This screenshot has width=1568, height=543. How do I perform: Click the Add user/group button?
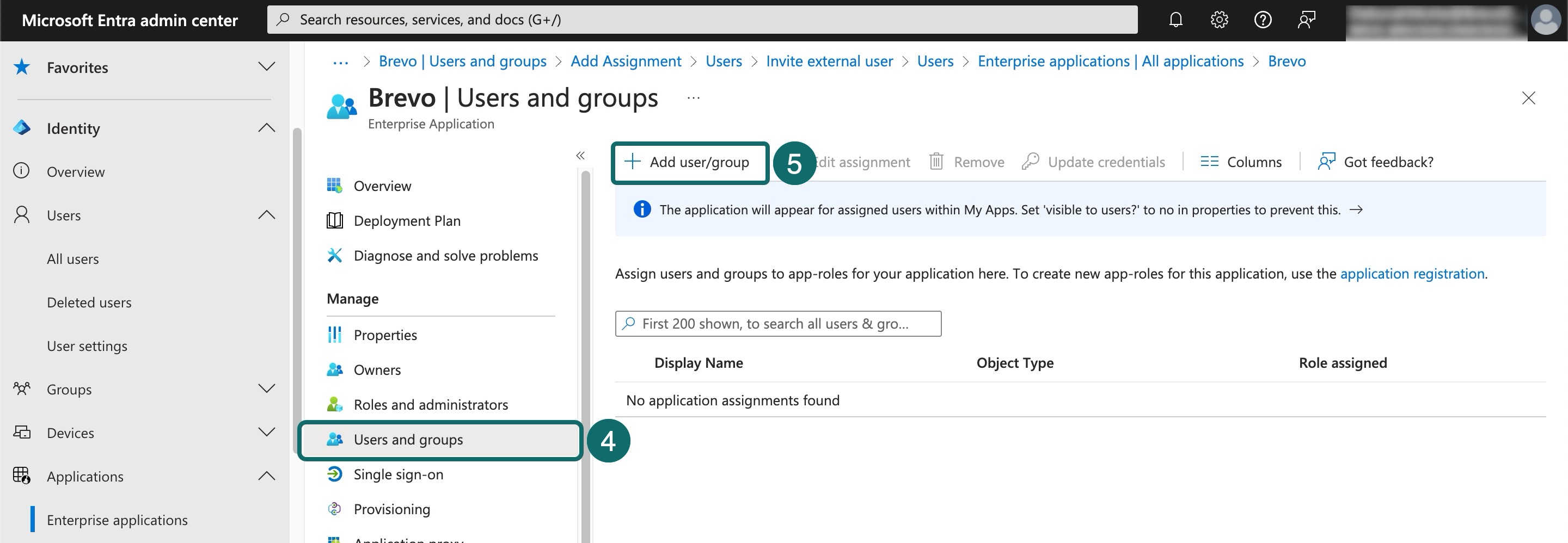689,162
